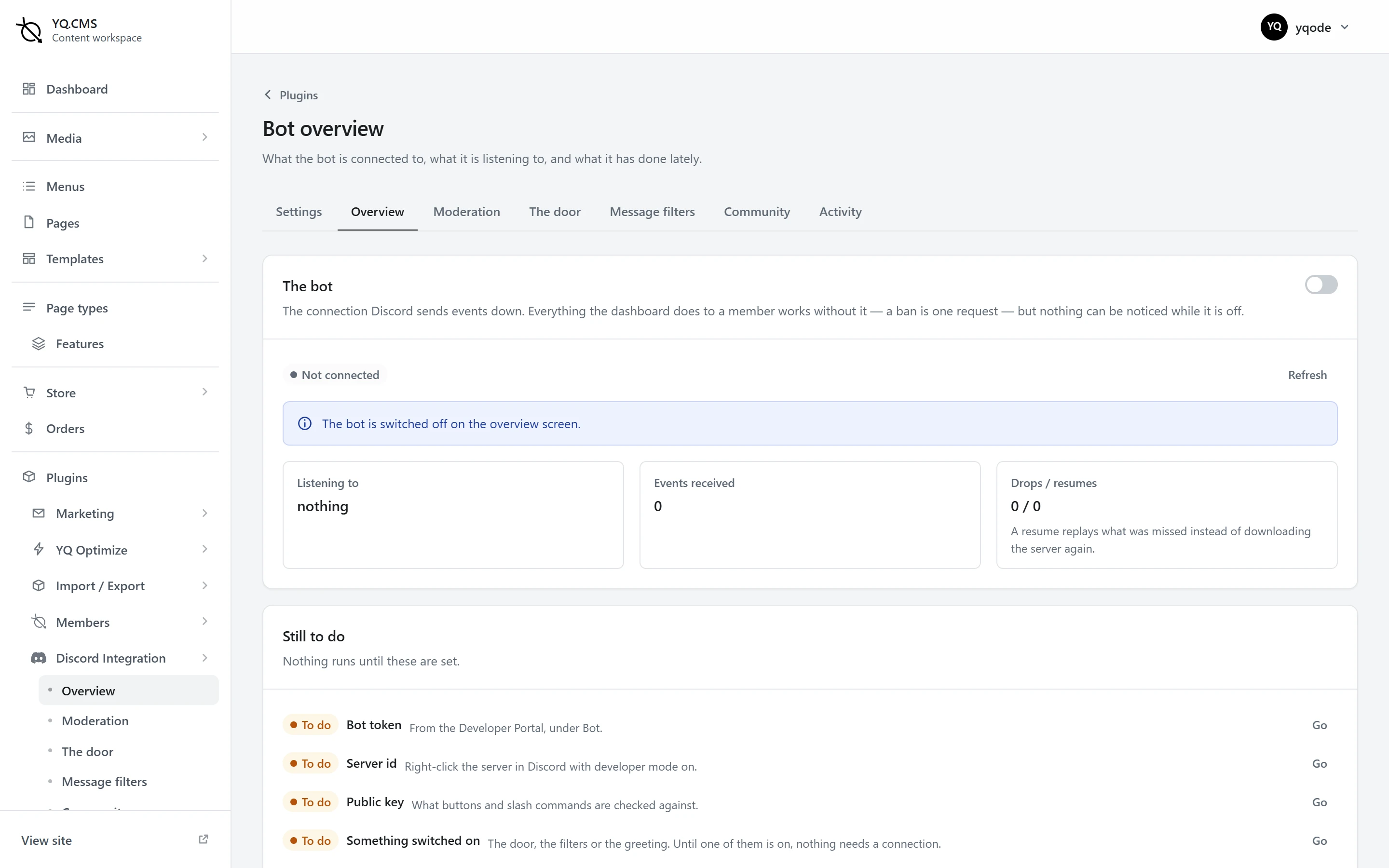This screenshot has height=868, width=1389.
Task: Collapse the Discord Integration chevron
Action: 205,658
